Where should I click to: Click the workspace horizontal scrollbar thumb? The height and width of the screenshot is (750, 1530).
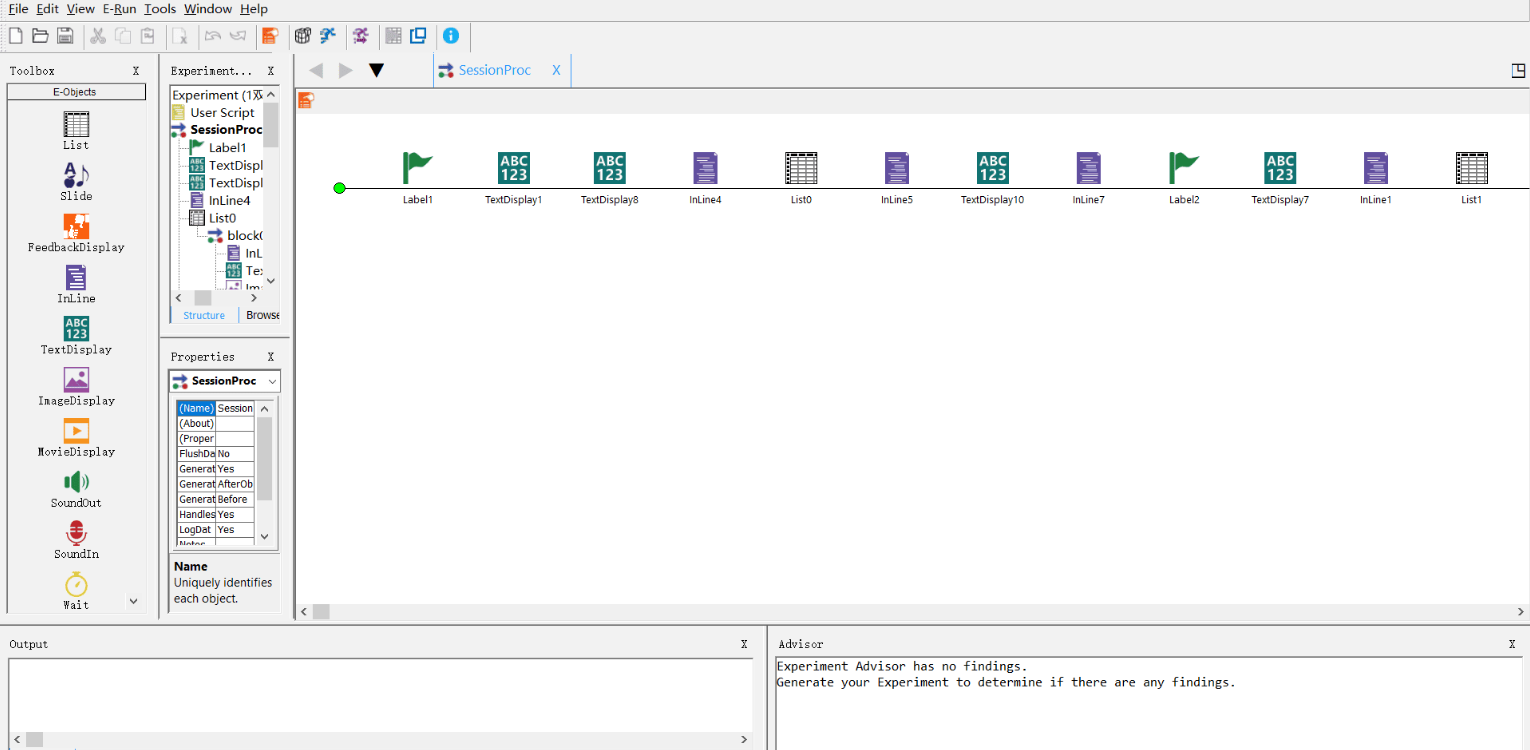[321, 611]
